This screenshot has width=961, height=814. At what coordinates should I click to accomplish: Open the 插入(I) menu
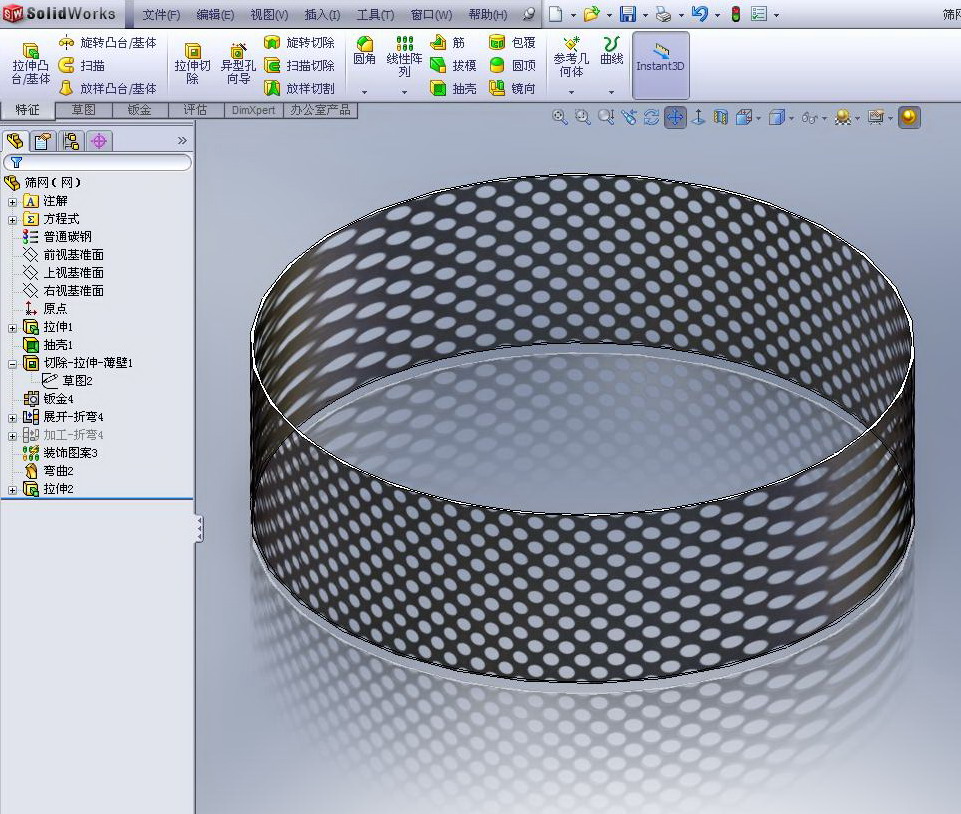pos(322,15)
